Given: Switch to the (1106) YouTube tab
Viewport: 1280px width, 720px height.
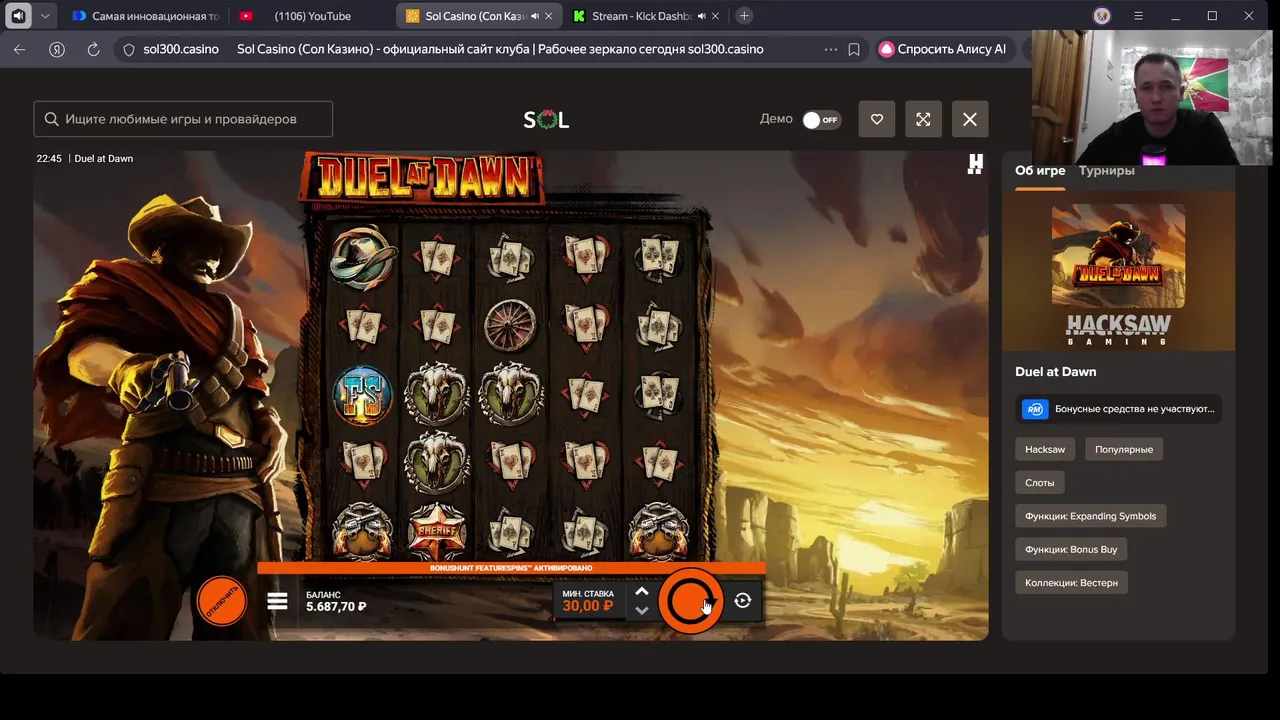Looking at the screenshot, I should [x=312, y=16].
